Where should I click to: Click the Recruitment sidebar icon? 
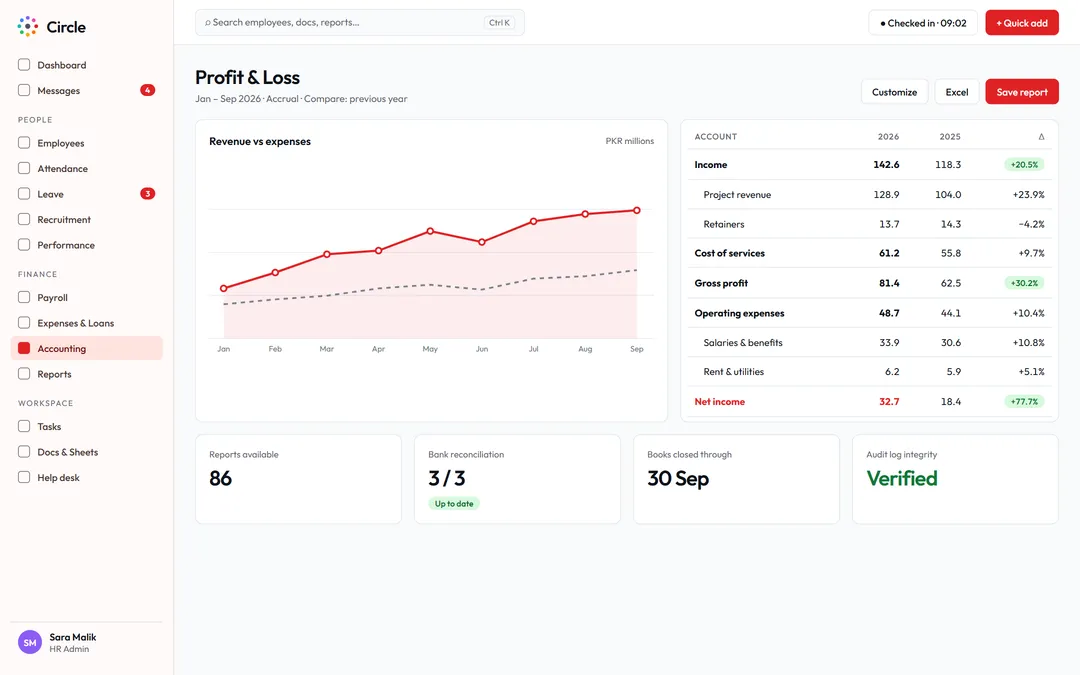(x=24, y=219)
